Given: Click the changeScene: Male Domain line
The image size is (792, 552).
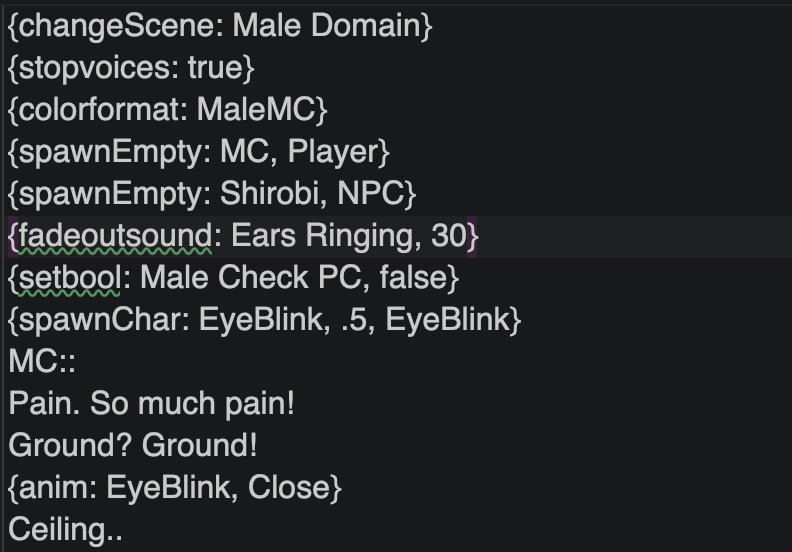Looking at the screenshot, I should pos(220,26).
